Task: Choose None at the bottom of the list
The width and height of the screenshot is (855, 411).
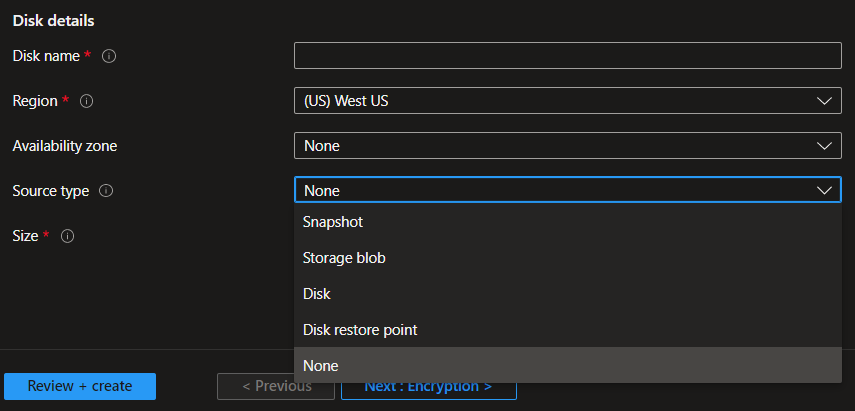Action: pyautogui.click(x=568, y=365)
